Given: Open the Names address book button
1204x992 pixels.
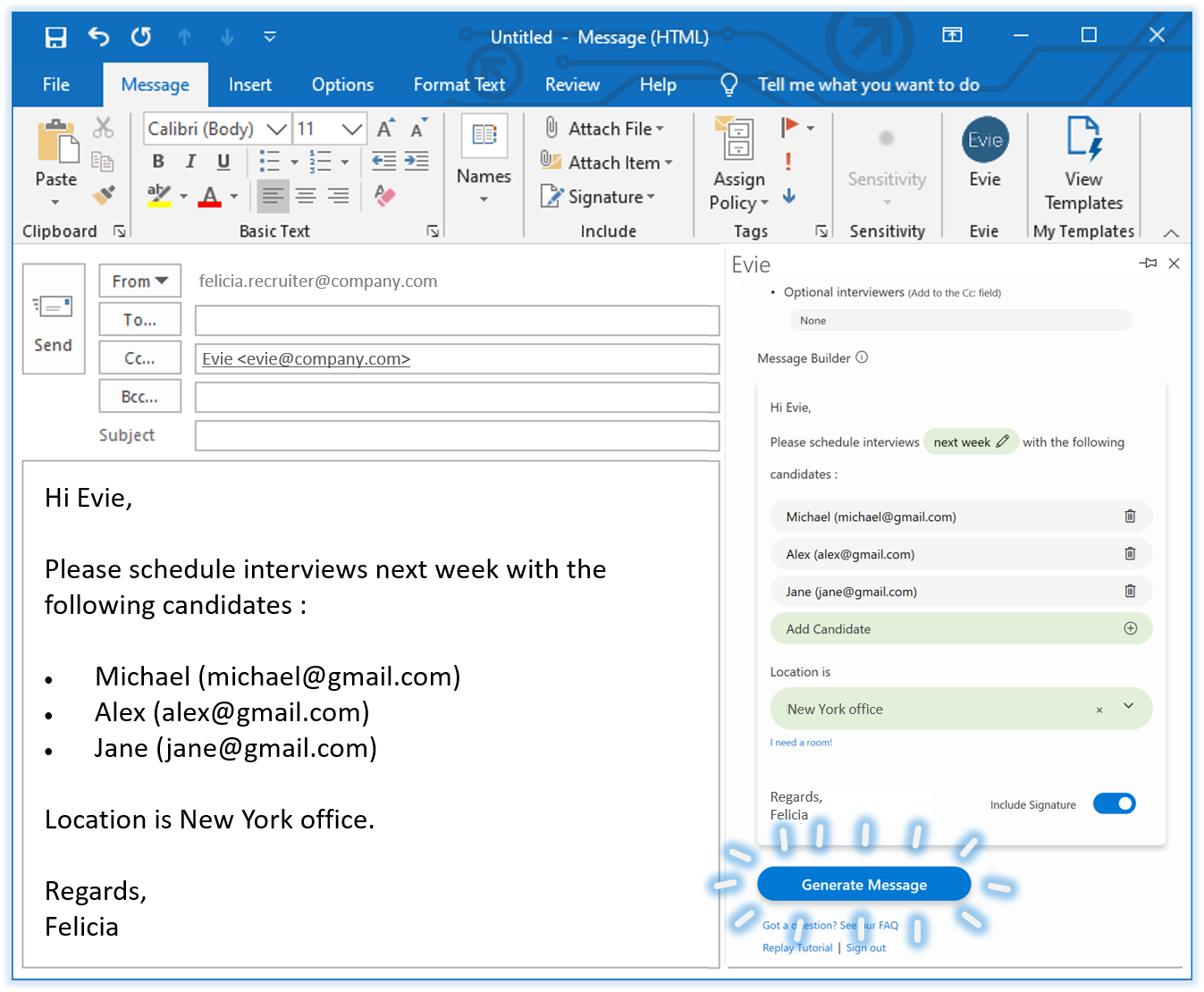Looking at the screenshot, I should pyautogui.click(x=484, y=157).
